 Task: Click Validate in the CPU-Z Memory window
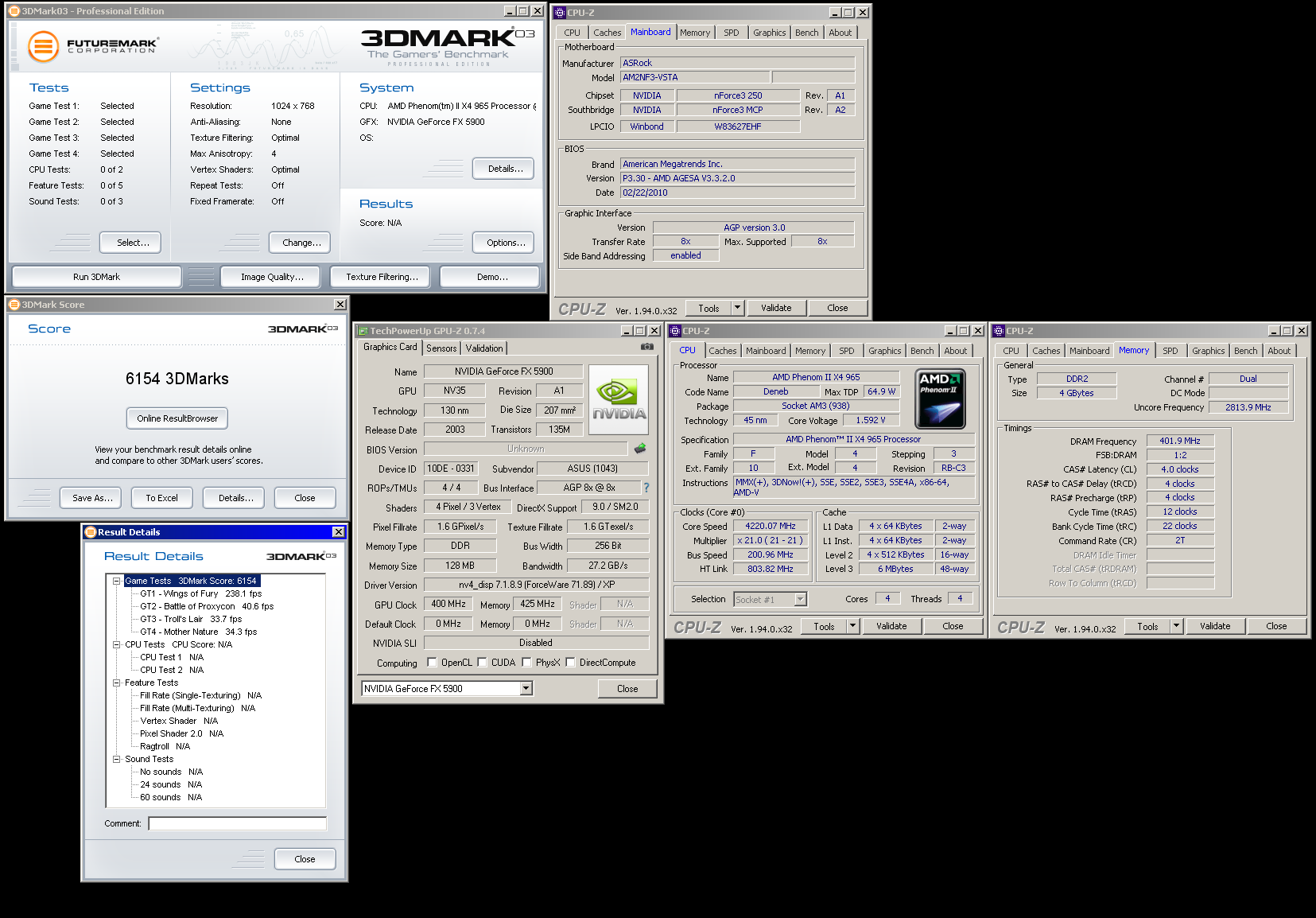pyautogui.click(x=1215, y=626)
